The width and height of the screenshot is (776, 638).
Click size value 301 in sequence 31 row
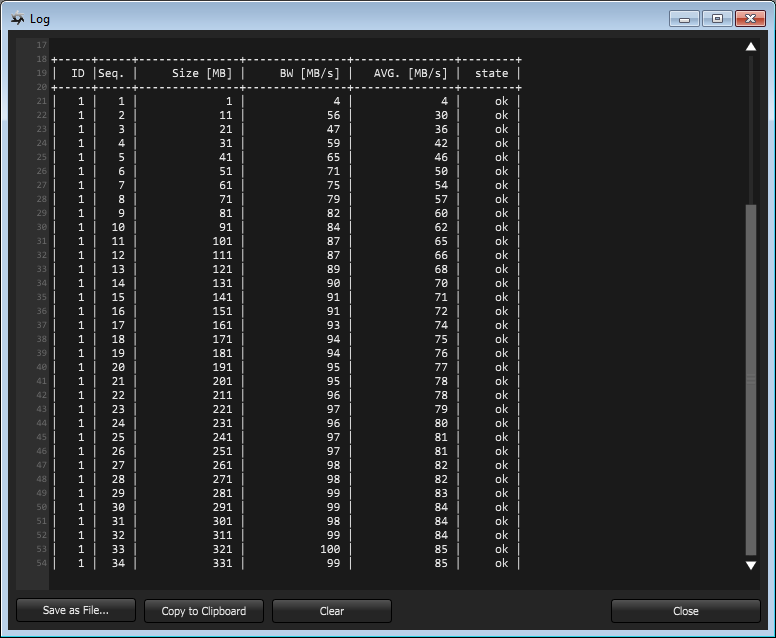coord(222,521)
